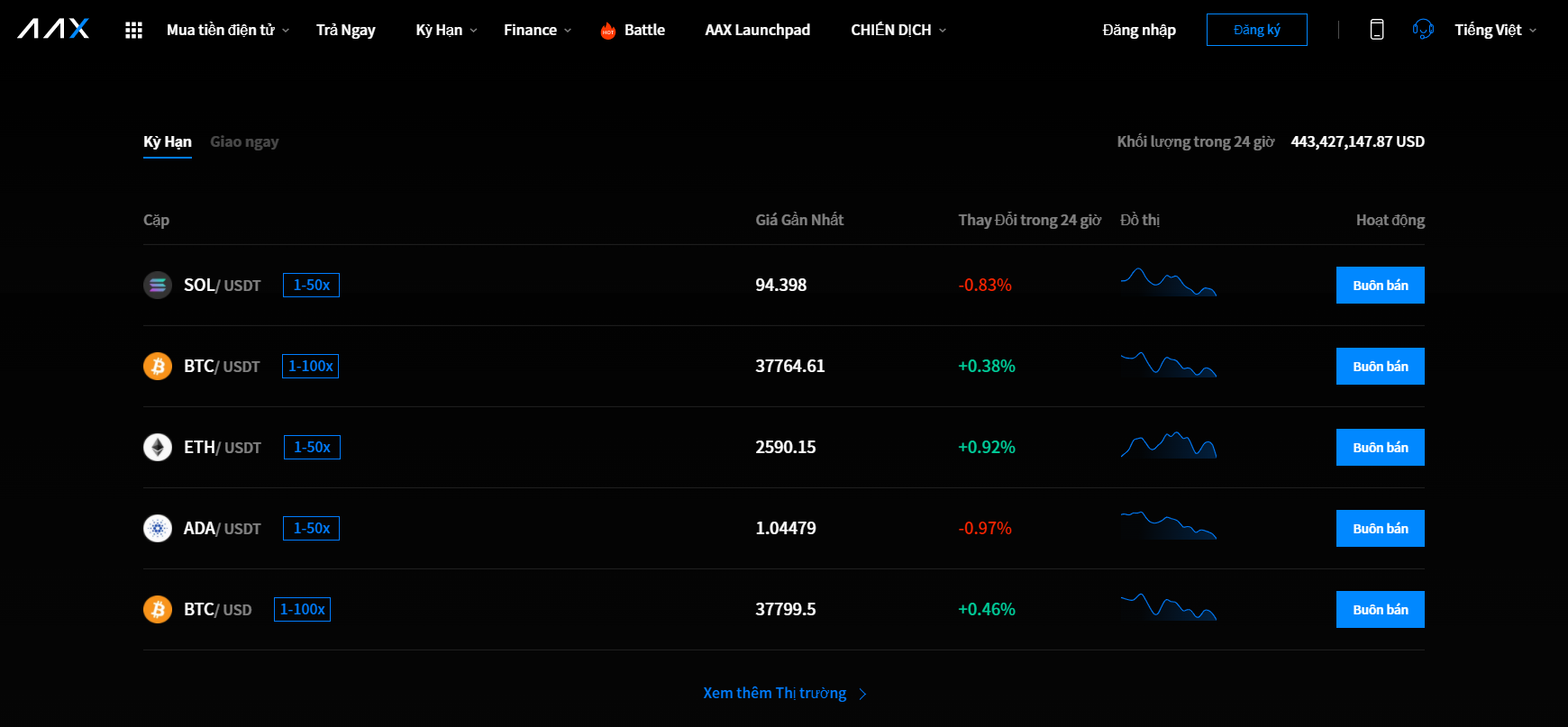Click the -0.97% change value
The width and height of the screenshot is (1568, 727).
985,528
